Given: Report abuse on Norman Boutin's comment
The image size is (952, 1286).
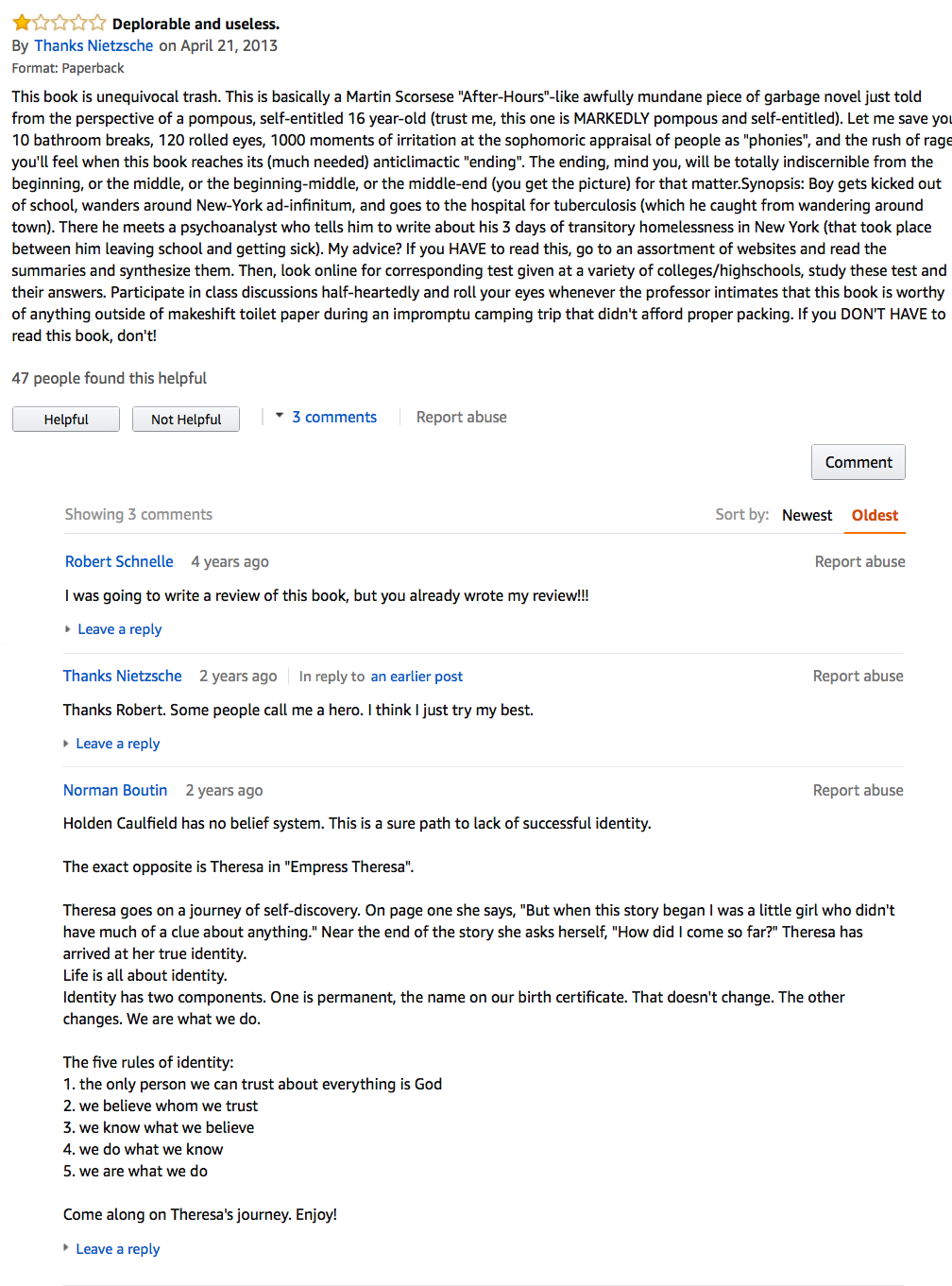Looking at the screenshot, I should pos(858,790).
